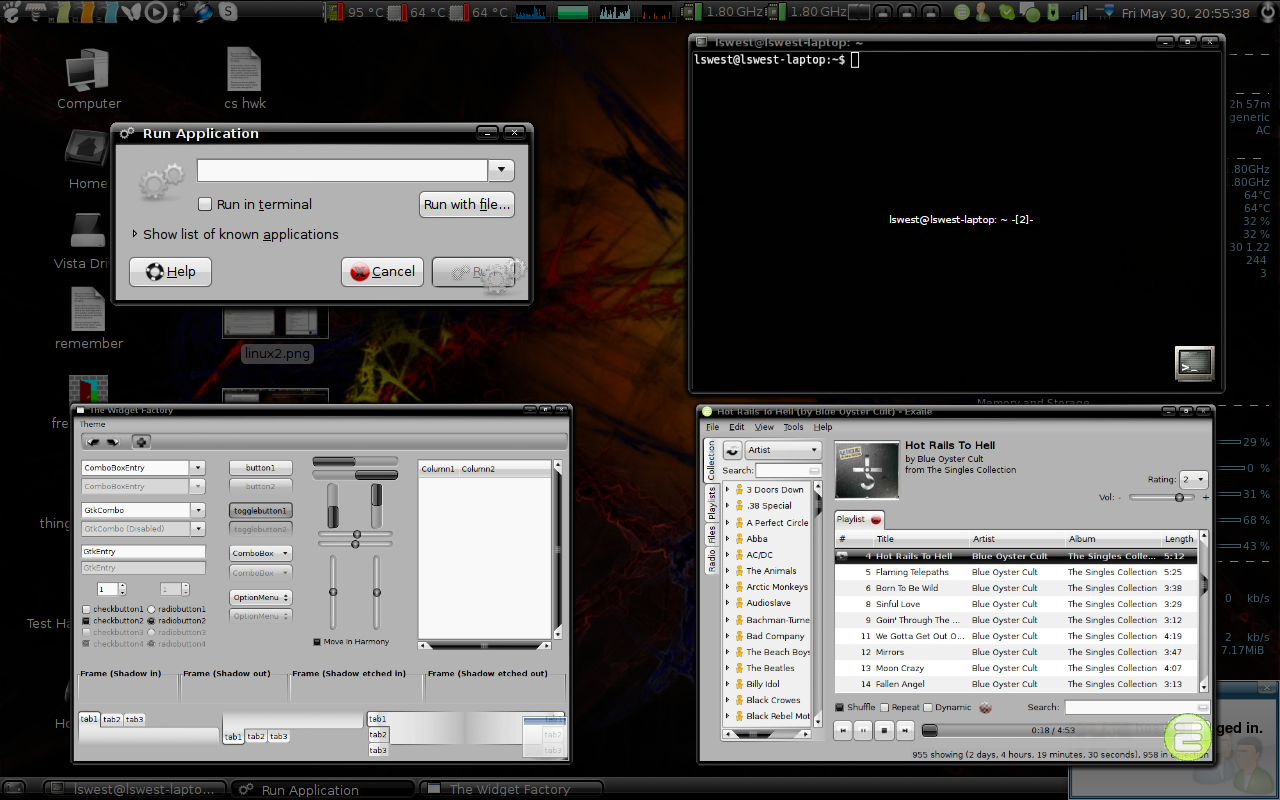Viewport: 1280px width, 800px height.
Task: Click Run with file... button
Action: 467,204
